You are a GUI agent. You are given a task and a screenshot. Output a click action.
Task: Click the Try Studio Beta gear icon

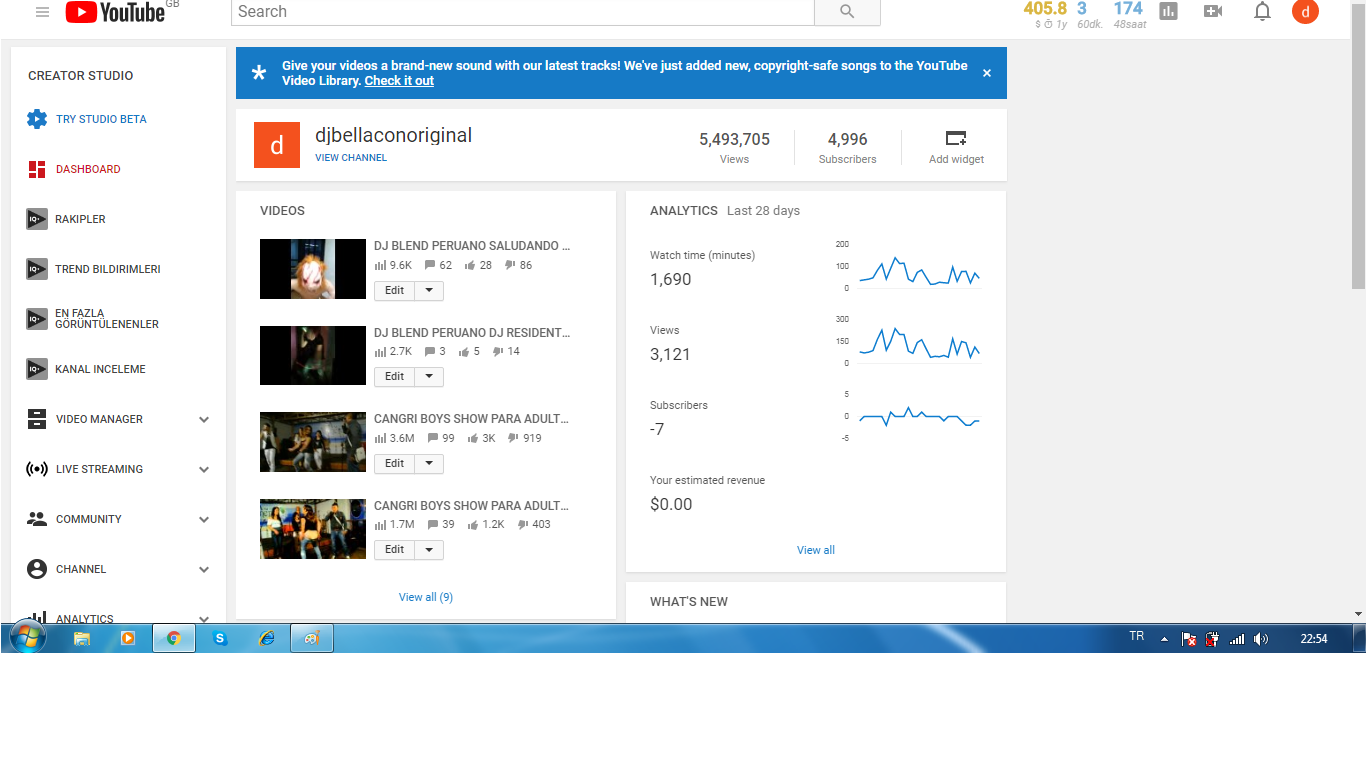pyautogui.click(x=37, y=119)
